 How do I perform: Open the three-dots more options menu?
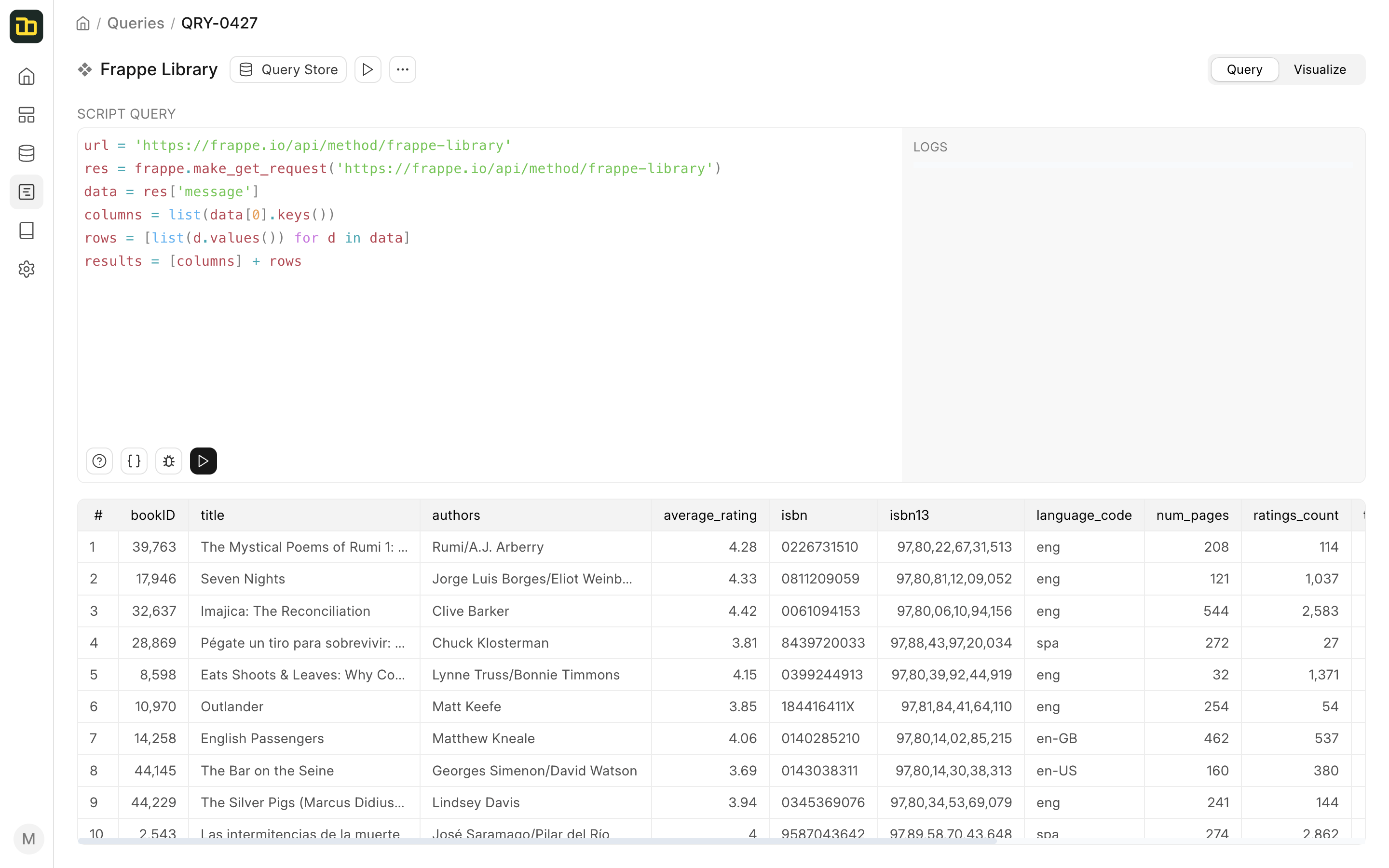(402, 69)
